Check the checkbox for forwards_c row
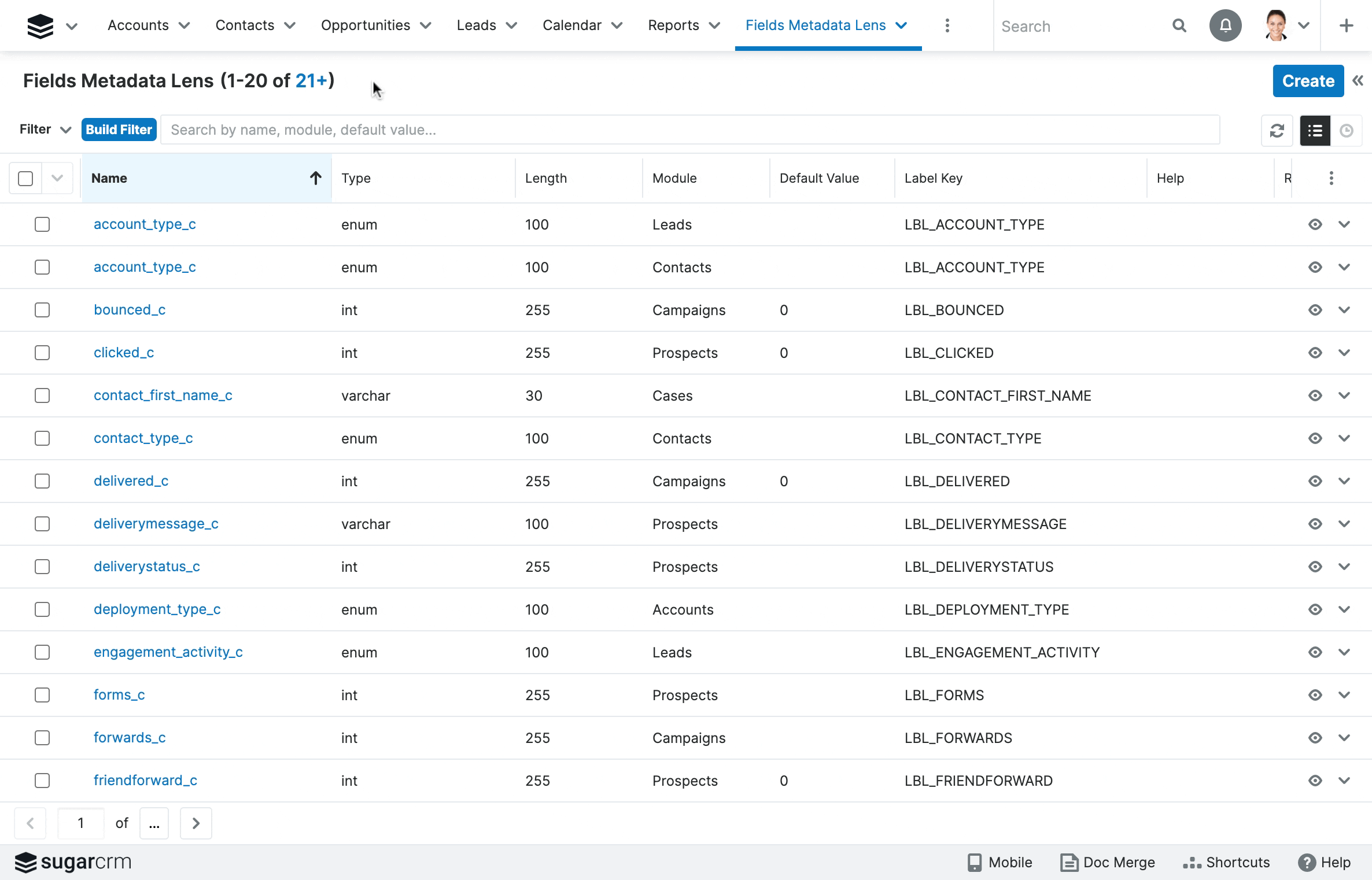Image resolution: width=1372 pixels, height=880 pixels. (42, 737)
